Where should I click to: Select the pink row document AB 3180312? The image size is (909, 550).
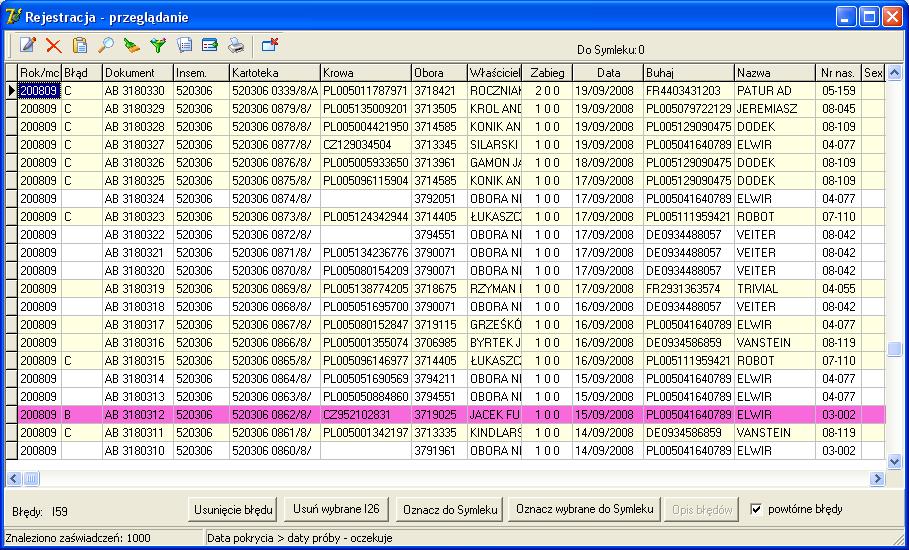click(138, 415)
